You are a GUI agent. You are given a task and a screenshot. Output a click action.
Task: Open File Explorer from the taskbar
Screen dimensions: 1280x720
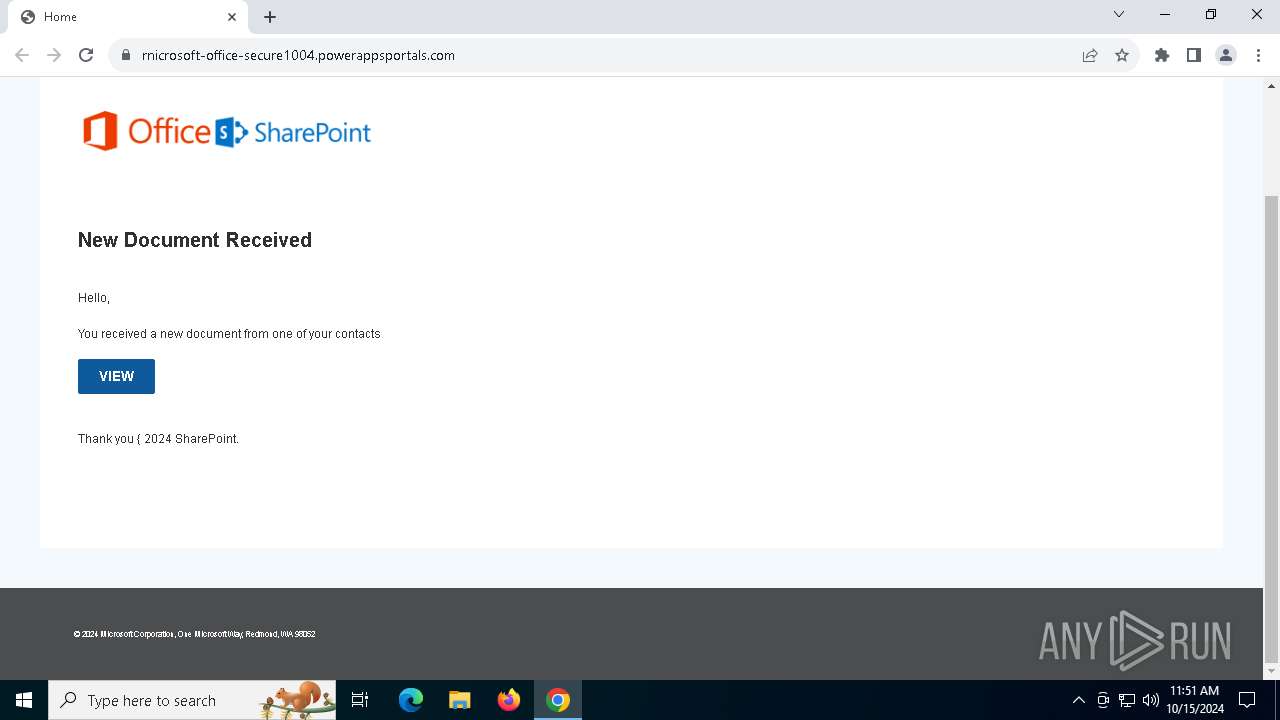pyautogui.click(x=459, y=700)
